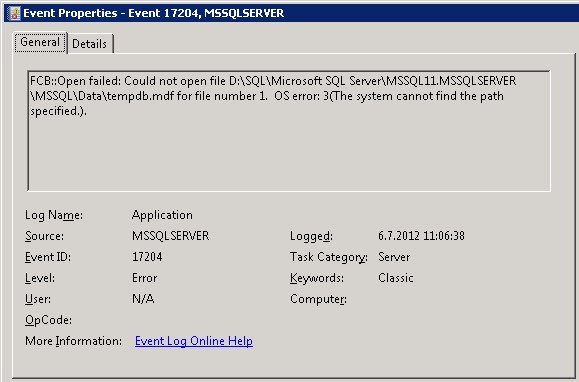Select the logged date '6.7.2012 11:06:38'
This screenshot has width=579, height=382.
421,236
